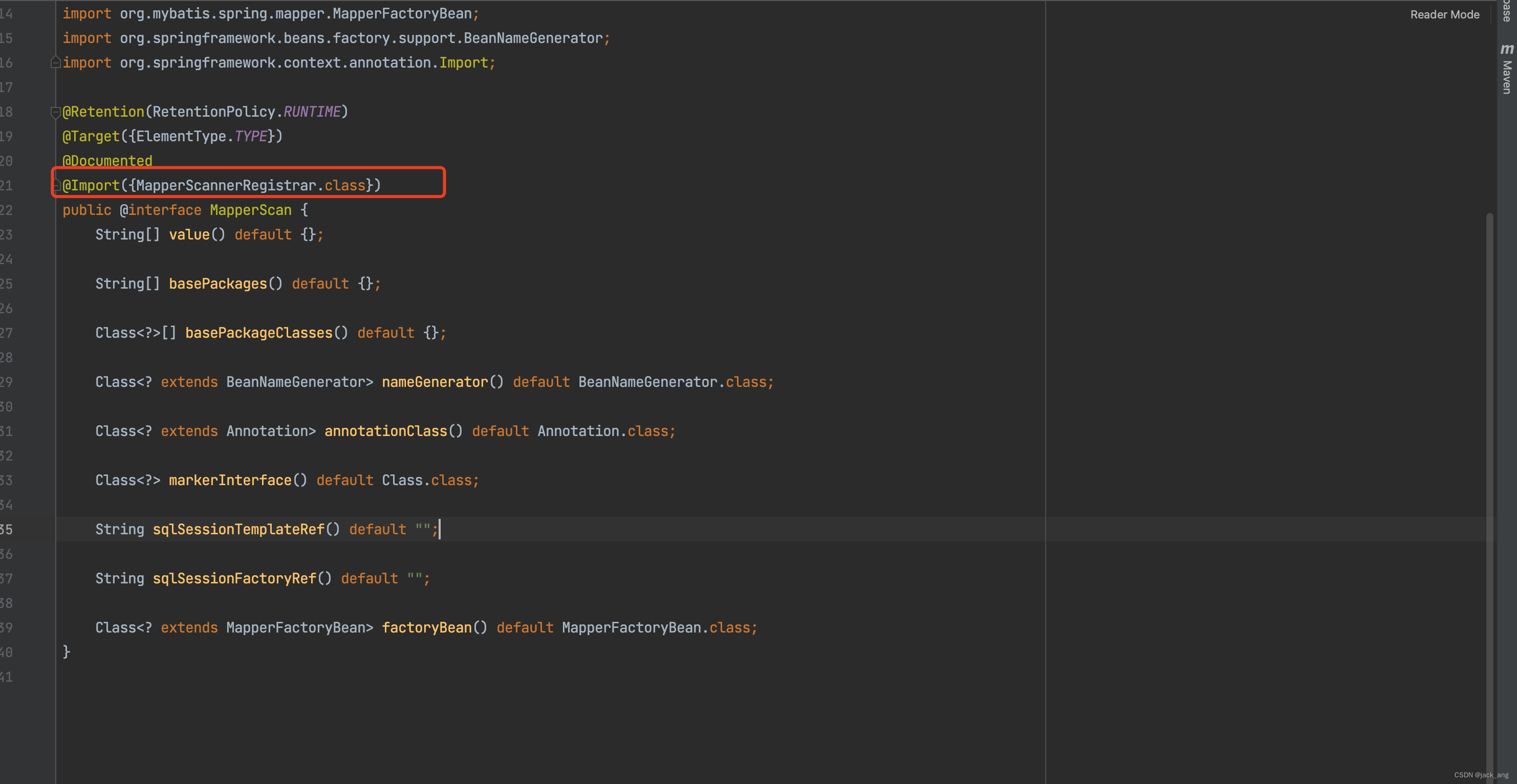Click the basePackageClasses method name
The width and height of the screenshot is (1517, 784).
click(x=259, y=333)
